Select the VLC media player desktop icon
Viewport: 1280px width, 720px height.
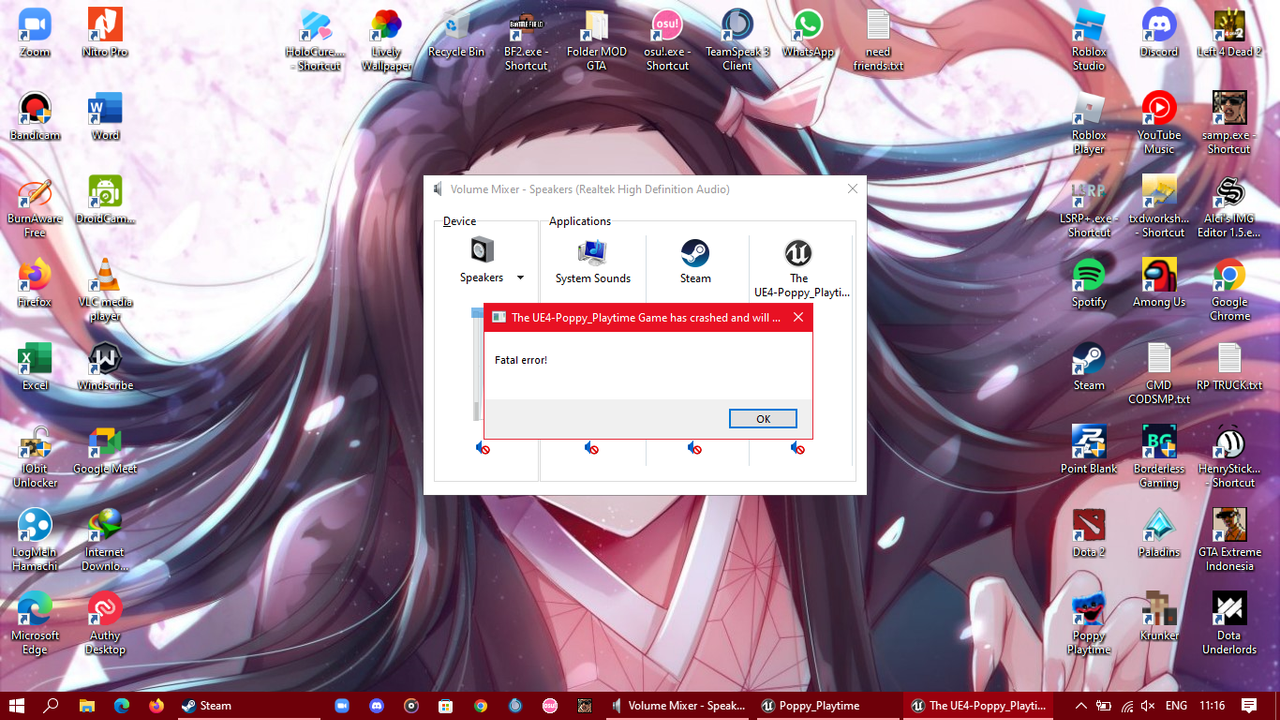(x=105, y=289)
